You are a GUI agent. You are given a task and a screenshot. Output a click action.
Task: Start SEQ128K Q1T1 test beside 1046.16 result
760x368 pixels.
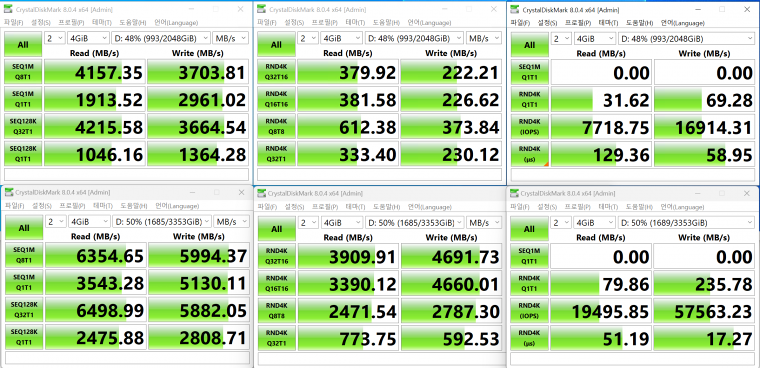23,154
